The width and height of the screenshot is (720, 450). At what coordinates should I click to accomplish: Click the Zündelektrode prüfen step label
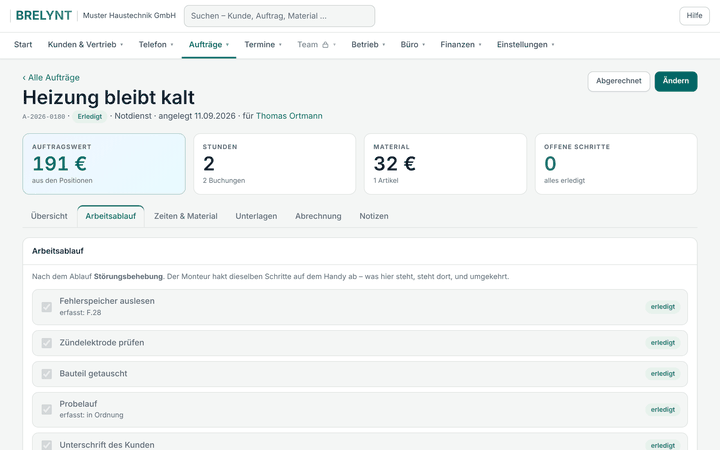[x=101, y=343]
